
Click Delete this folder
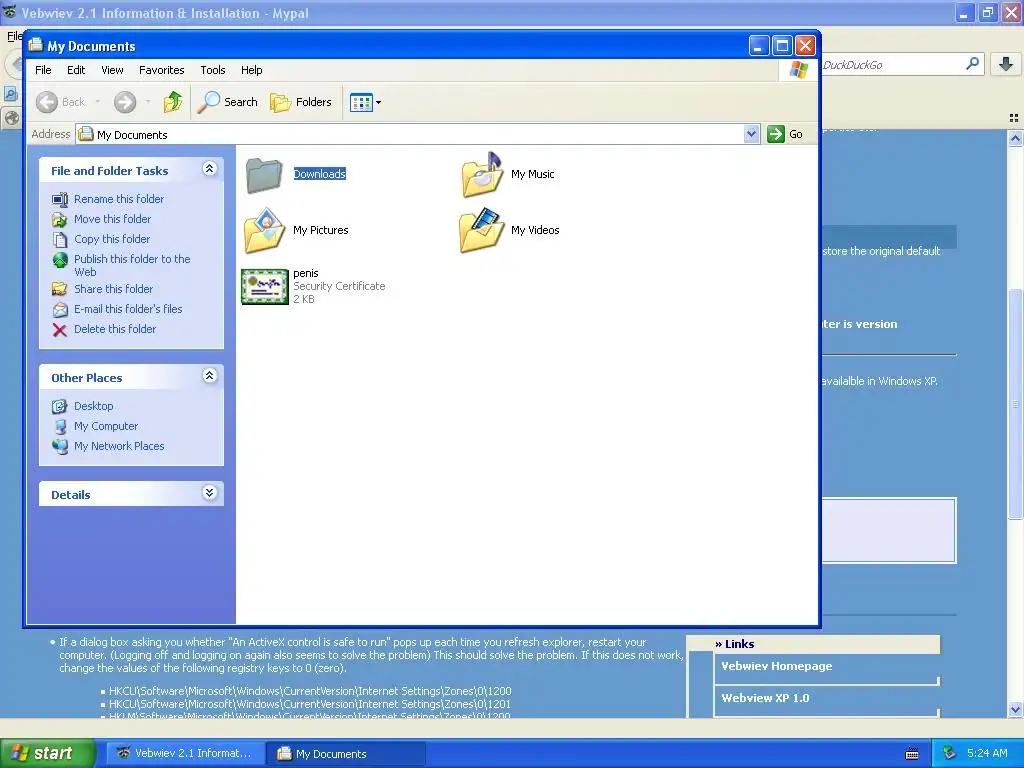115,329
